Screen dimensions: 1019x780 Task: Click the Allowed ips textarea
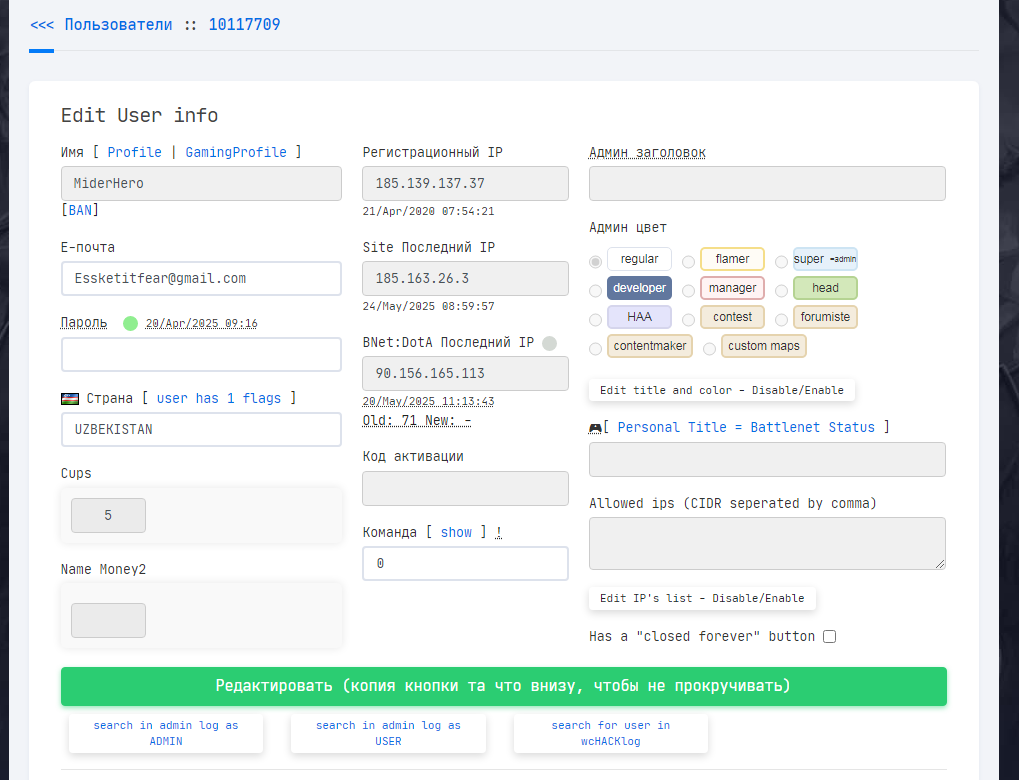tap(767, 543)
